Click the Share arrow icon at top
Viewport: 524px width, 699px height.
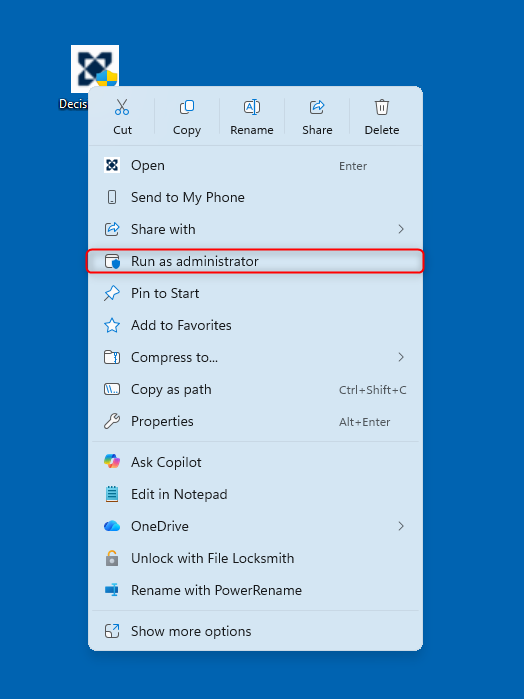(317, 107)
